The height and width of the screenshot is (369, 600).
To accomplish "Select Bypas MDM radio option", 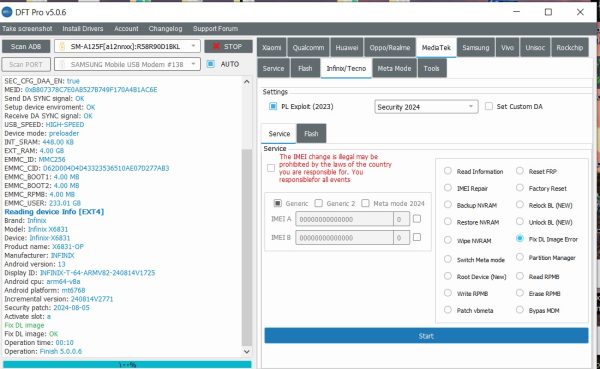I will click(x=519, y=310).
